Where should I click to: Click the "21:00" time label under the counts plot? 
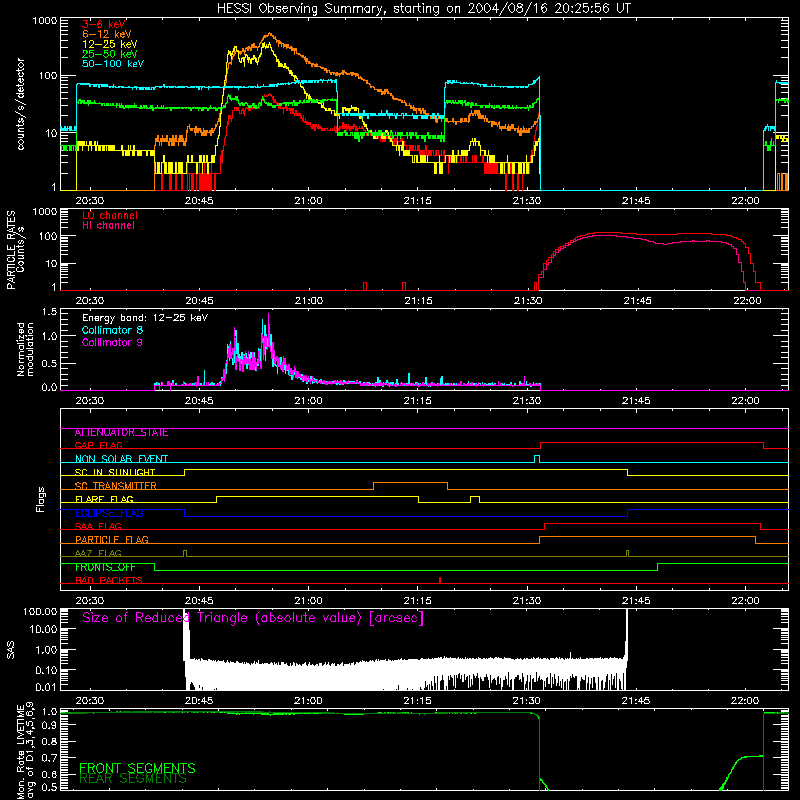[308, 201]
